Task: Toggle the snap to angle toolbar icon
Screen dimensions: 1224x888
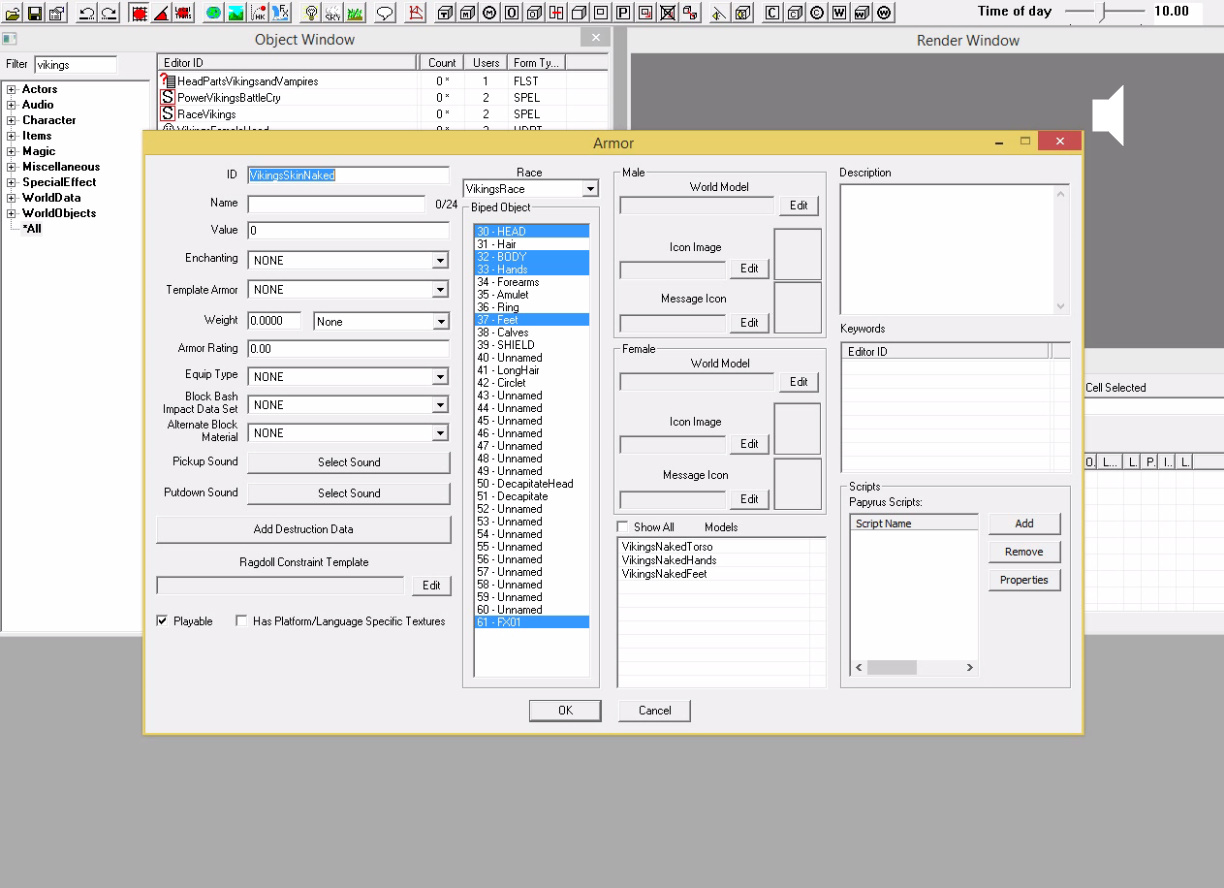Action: (161, 13)
